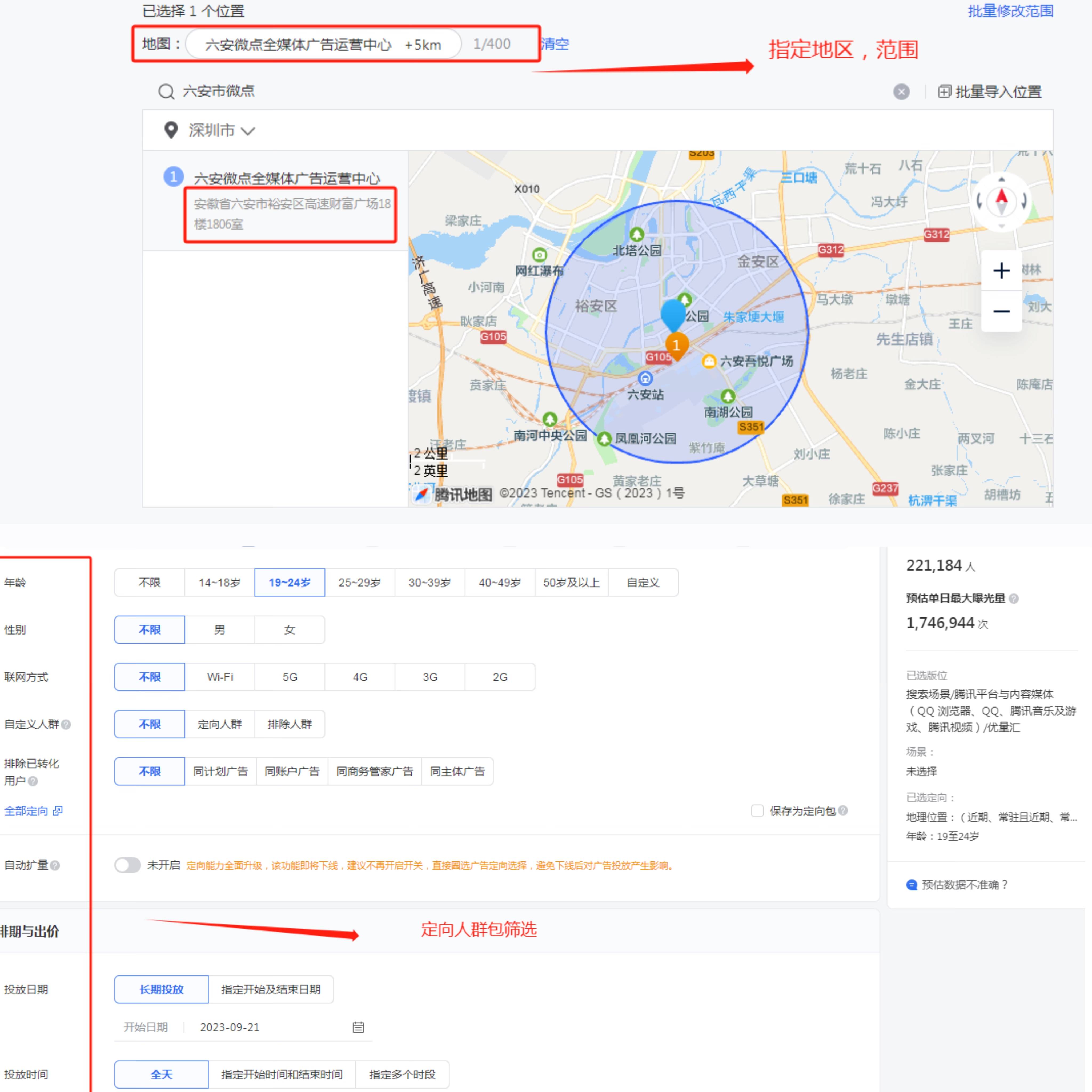Click the help icon next to 自定义人群
The height and width of the screenshot is (1092, 1092).
point(66,724)
